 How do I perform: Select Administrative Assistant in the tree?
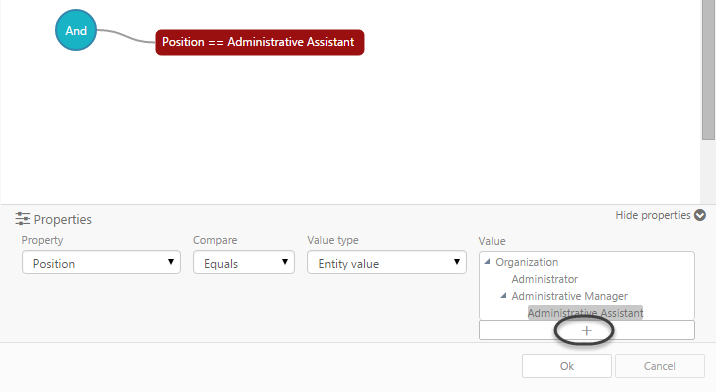coord(585,313)
